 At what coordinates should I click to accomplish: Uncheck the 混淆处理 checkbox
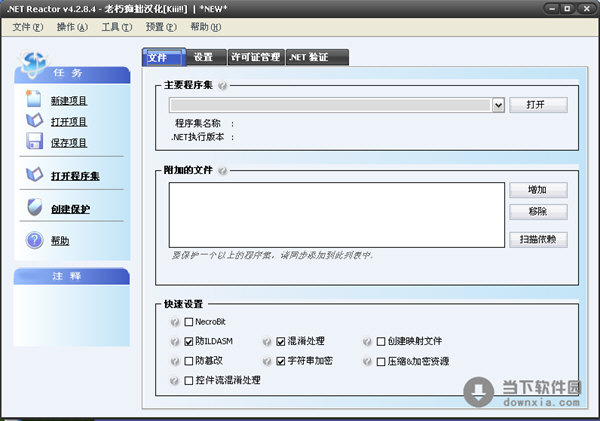coord(281,341)
